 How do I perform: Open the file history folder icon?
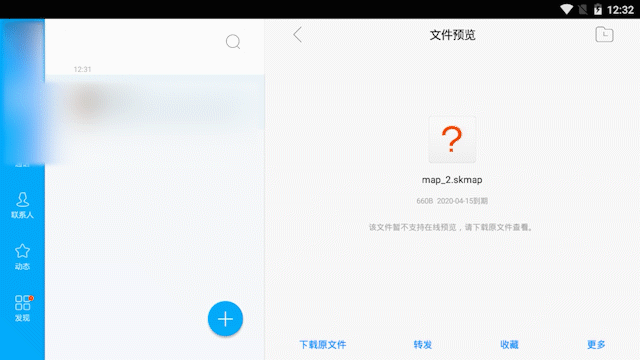604,34
